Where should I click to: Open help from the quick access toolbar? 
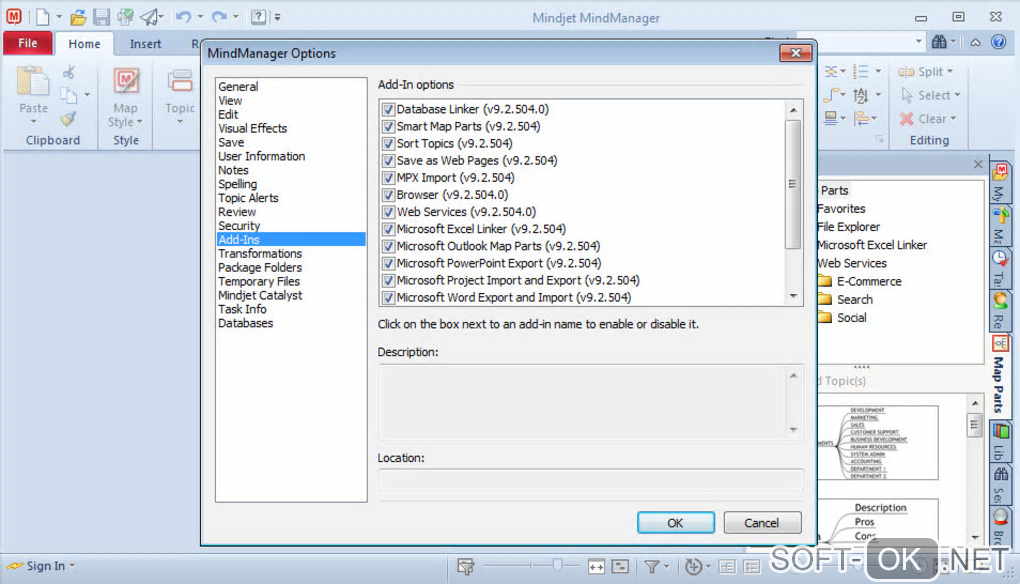click(258, 16)
